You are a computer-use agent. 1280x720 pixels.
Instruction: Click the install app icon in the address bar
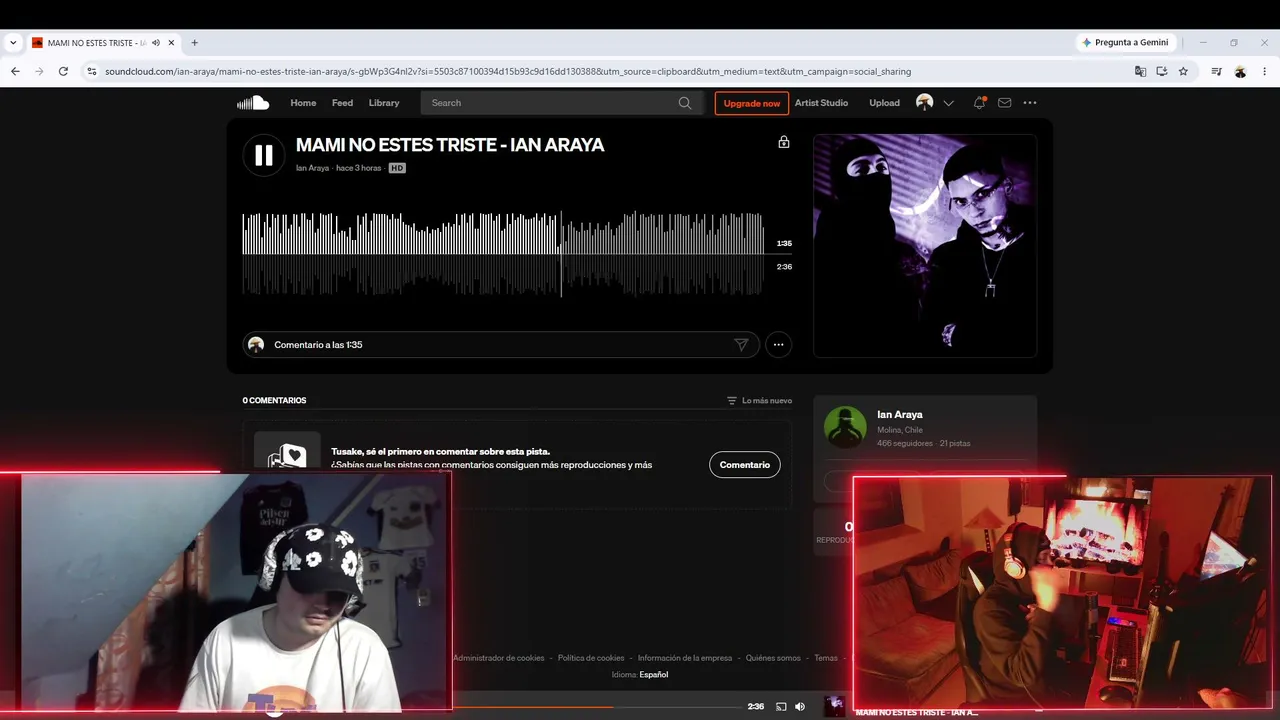point(1162,71)
